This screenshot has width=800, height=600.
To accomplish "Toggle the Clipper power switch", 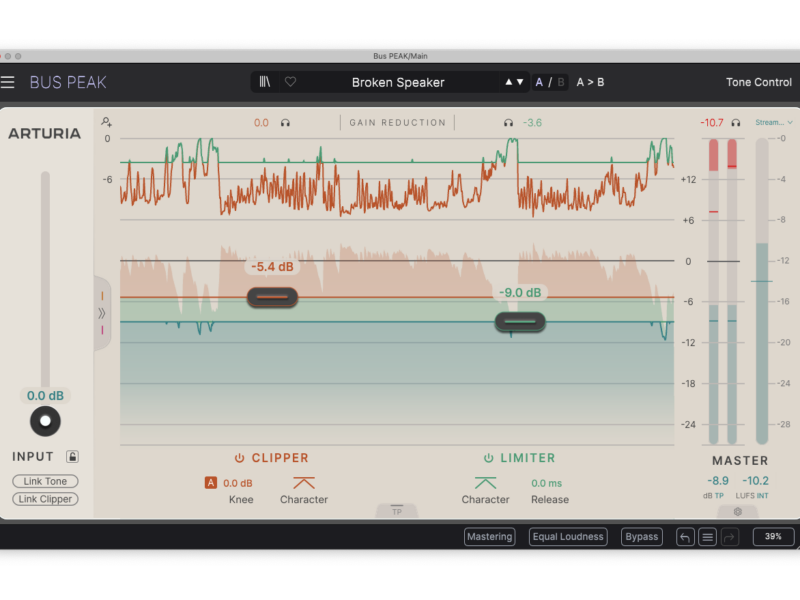I will [240, 458].
